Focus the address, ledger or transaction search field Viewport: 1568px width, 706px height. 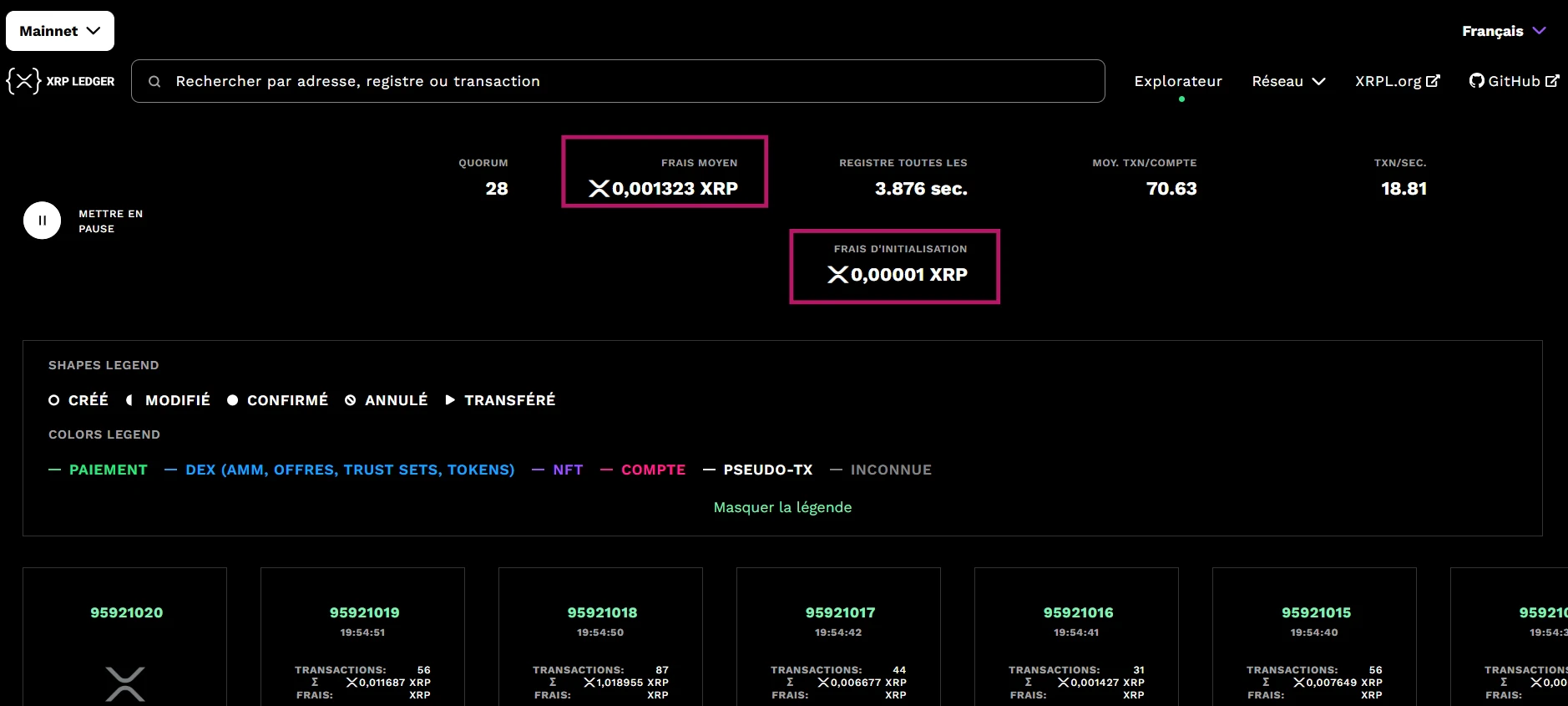(x=618, y=81)
